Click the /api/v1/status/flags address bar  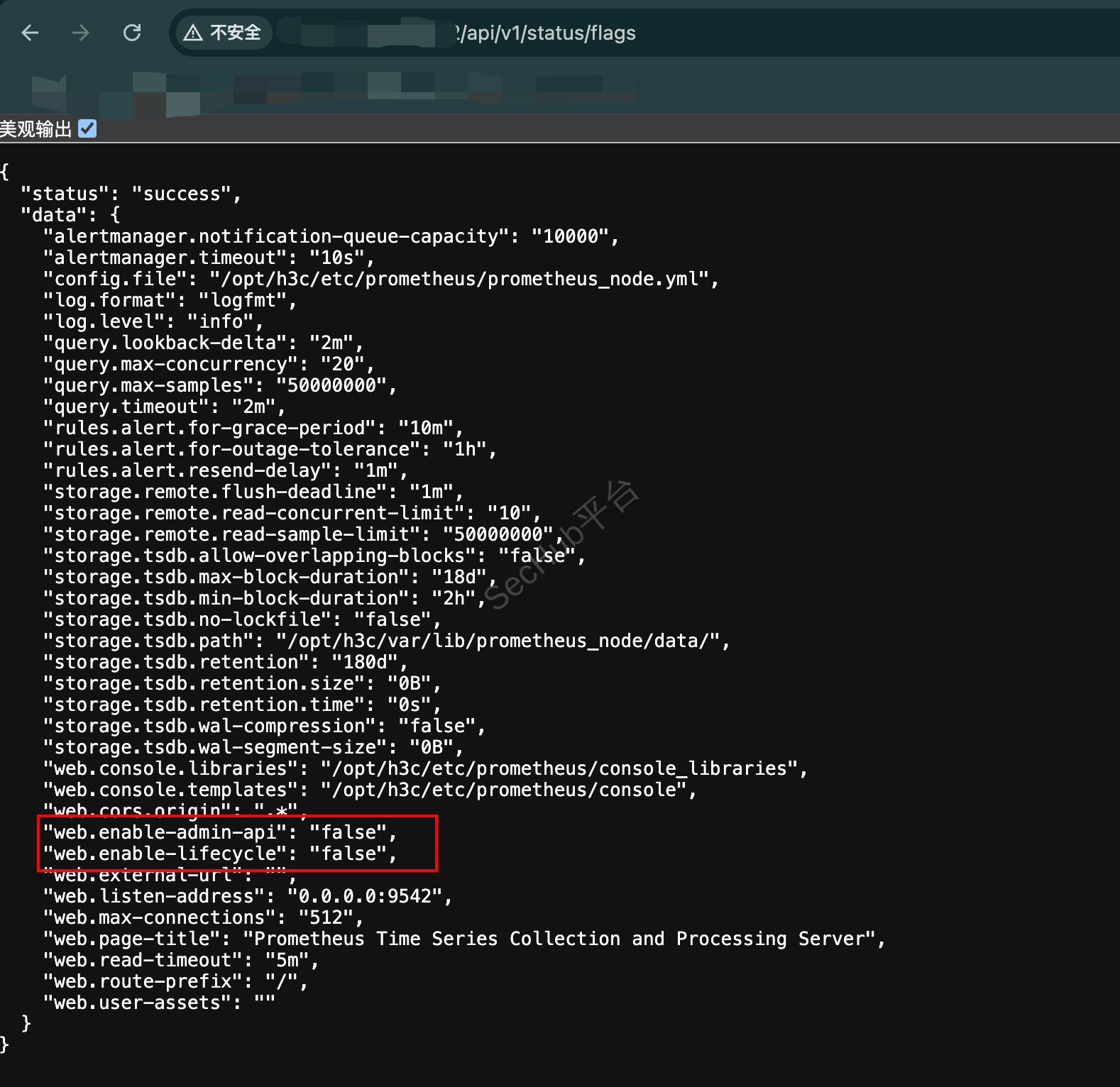pos(547,33)
